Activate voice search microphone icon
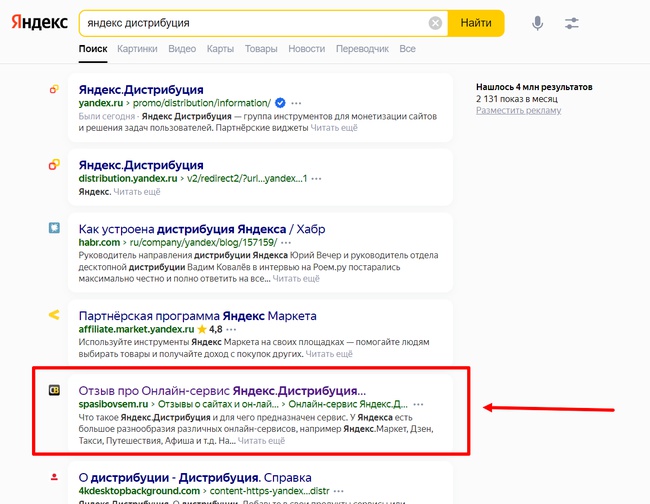 point(537,23)
